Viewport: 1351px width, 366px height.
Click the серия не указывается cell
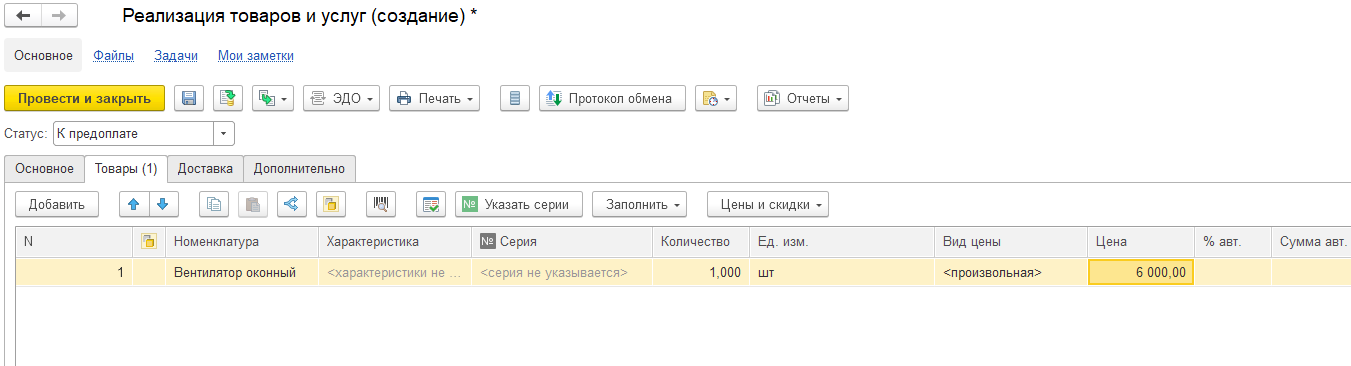pyautogui.click(x=562, y=272)
